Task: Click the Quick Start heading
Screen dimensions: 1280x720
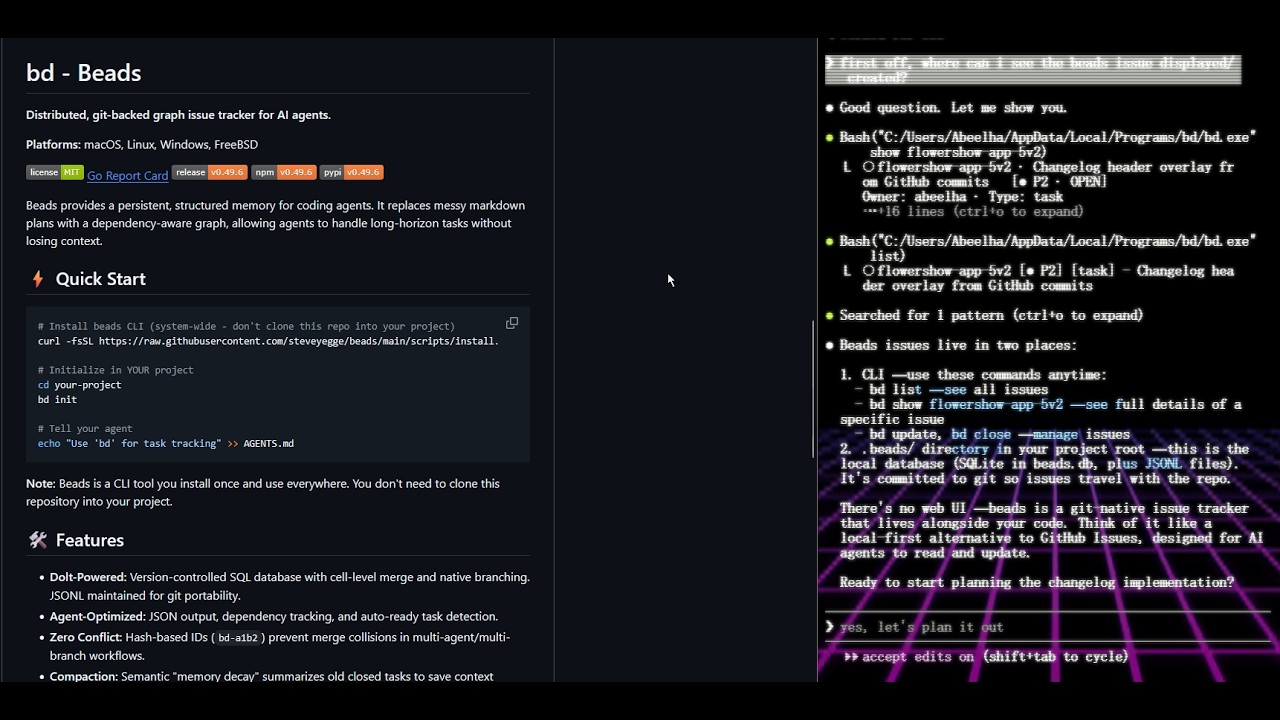Action: coord(101,279)
